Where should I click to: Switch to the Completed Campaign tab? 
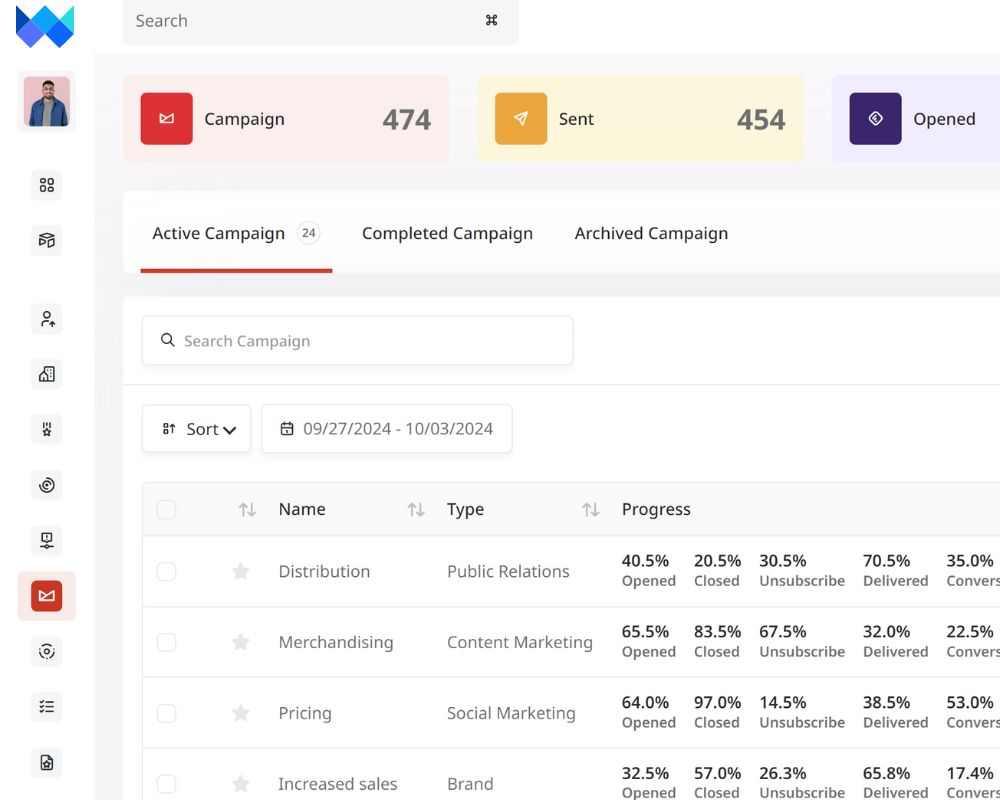click(447, 234)
